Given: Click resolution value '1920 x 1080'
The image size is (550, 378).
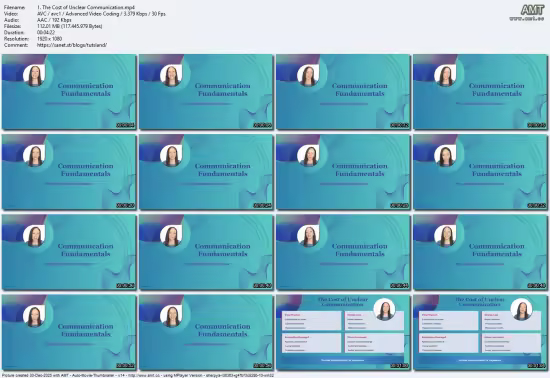Looking at the screenshot, I should click(x=49, y=39).
